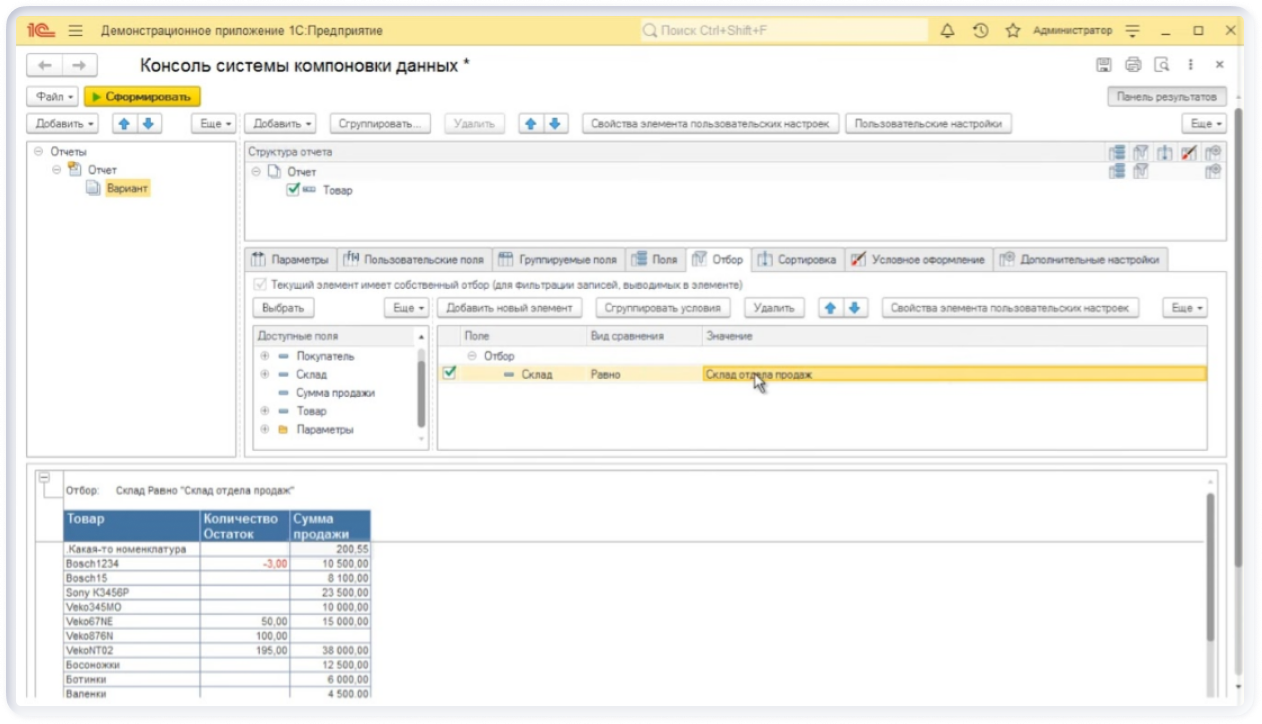1262x724 pixels.
Task: Open favorites star icon
Action: (1012, 31)
